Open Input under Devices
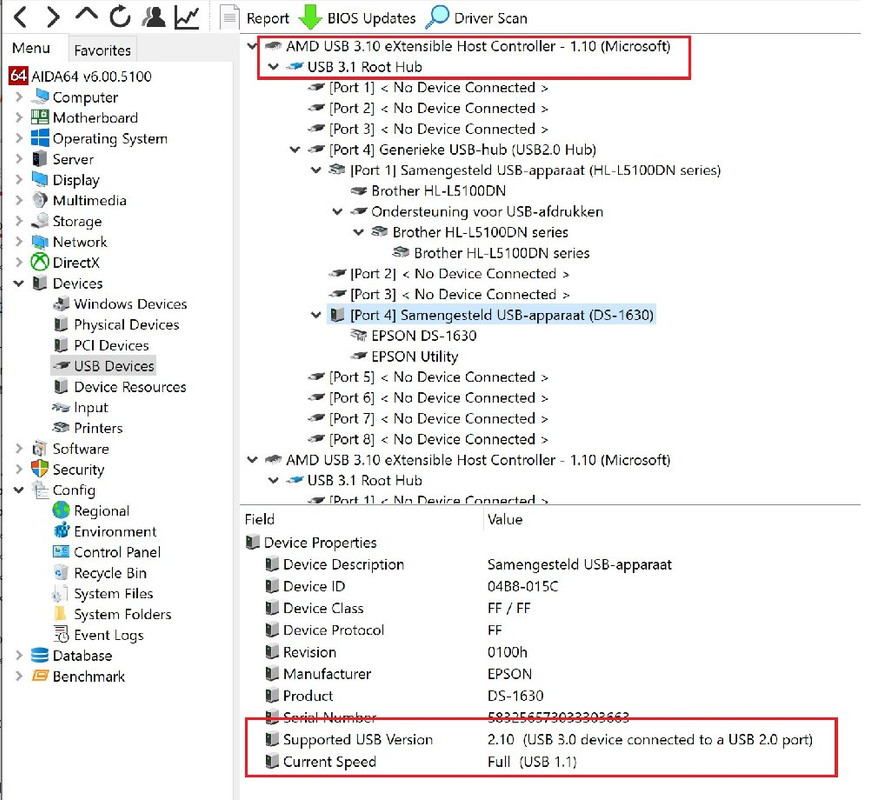Screen dimensions: 890x800 90,407
